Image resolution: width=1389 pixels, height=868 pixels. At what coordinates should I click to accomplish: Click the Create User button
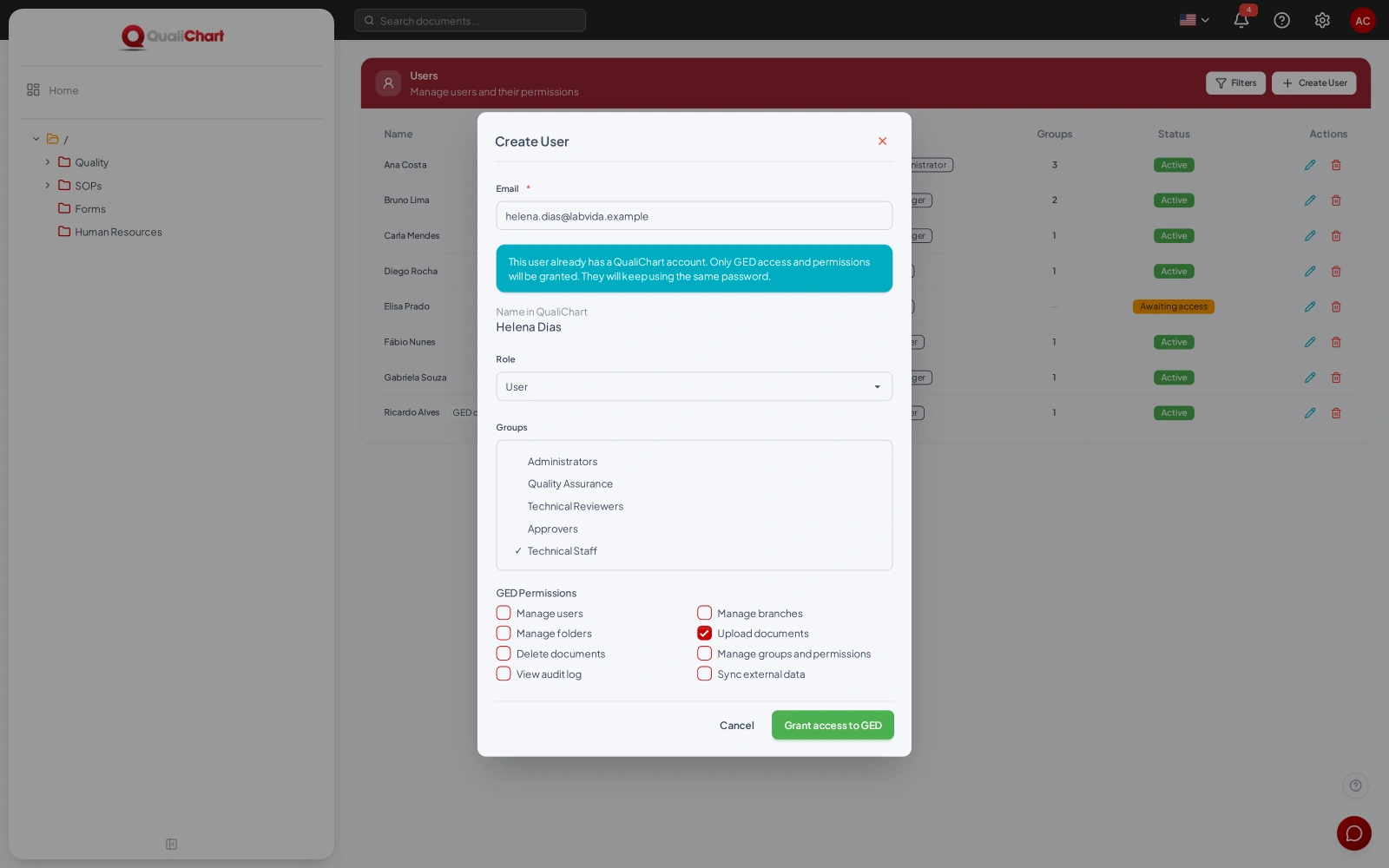(1314, 83)
